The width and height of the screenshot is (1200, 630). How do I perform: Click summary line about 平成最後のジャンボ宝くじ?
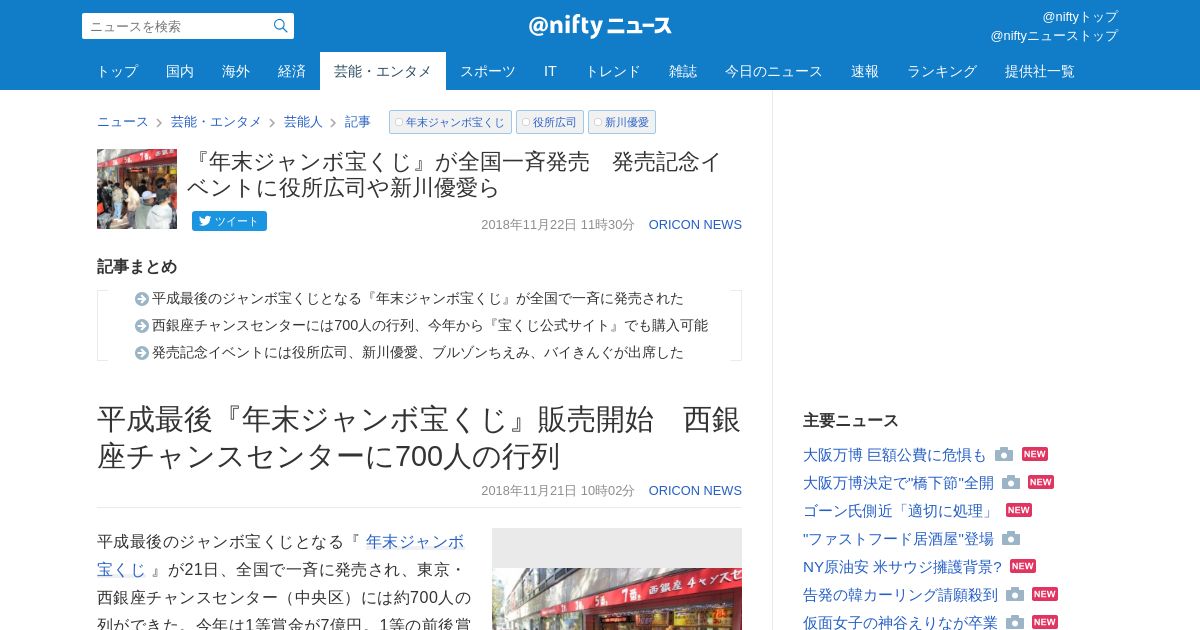coord(418,298)
